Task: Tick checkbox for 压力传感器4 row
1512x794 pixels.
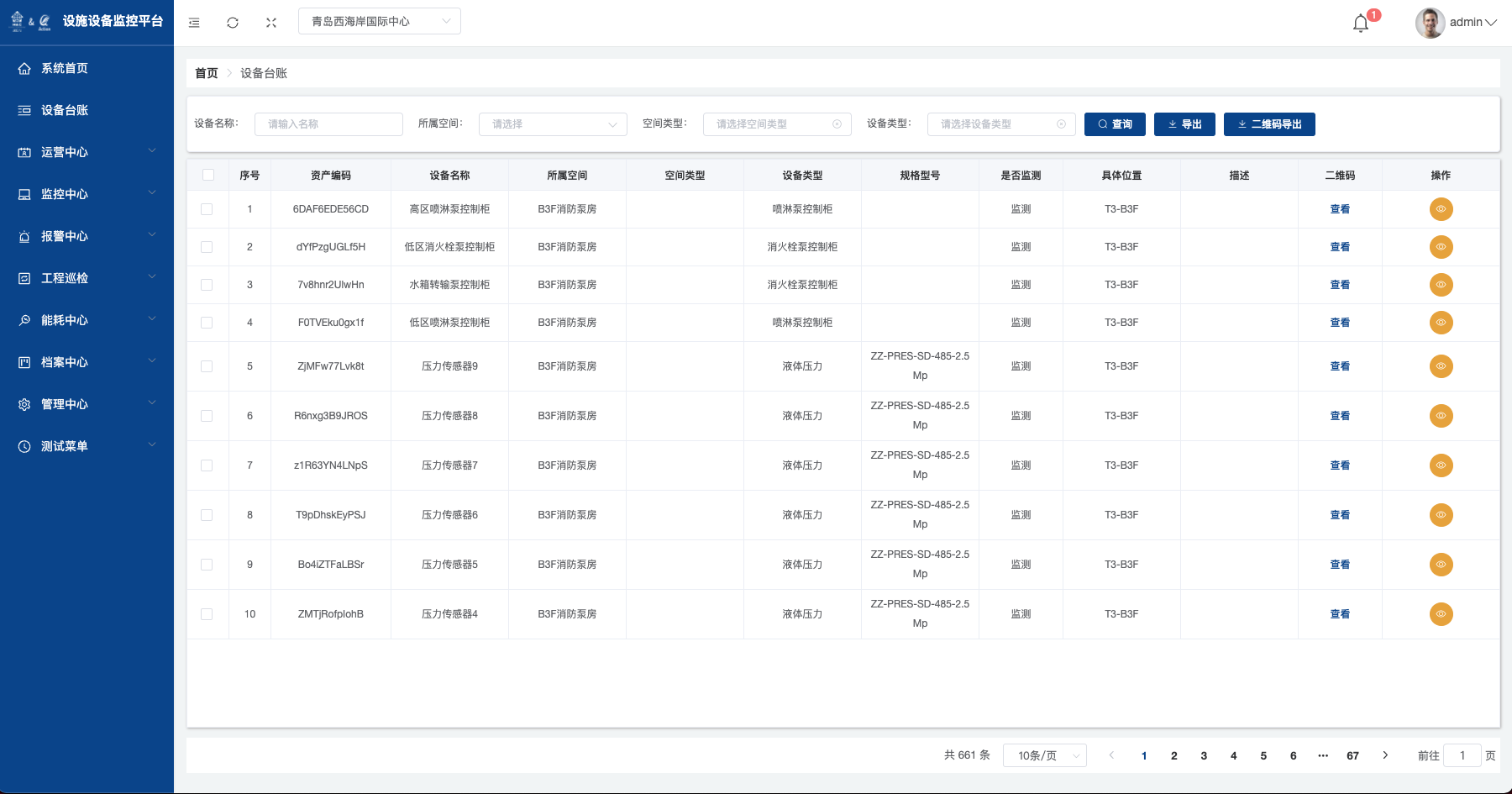Action: coord(207,614)
